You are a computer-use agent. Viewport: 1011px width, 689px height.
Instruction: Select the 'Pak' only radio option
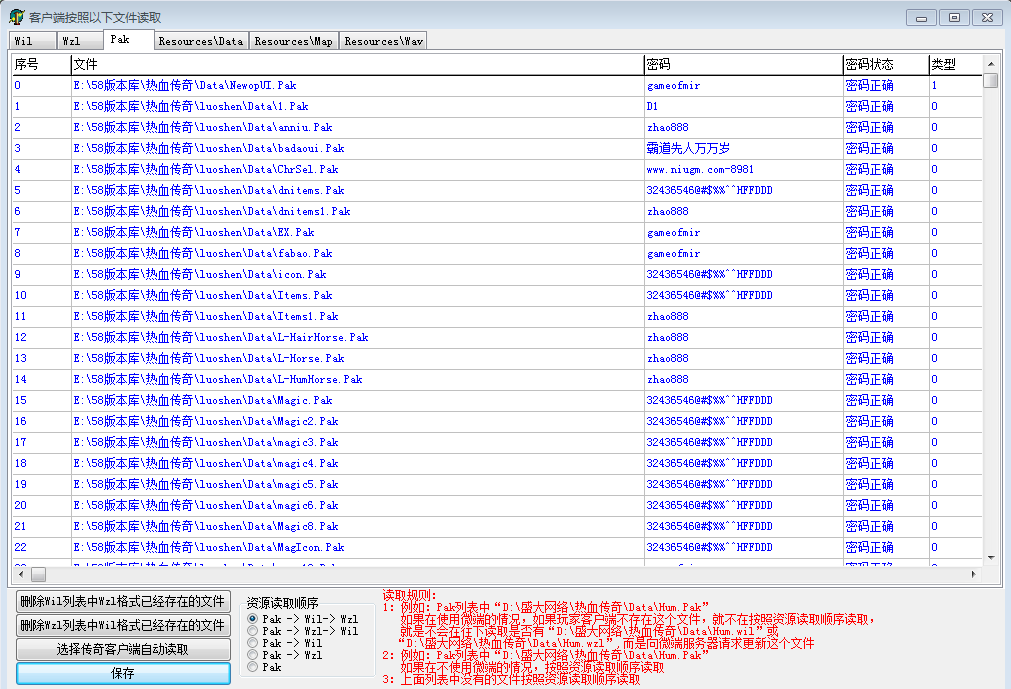click(253, 667)
